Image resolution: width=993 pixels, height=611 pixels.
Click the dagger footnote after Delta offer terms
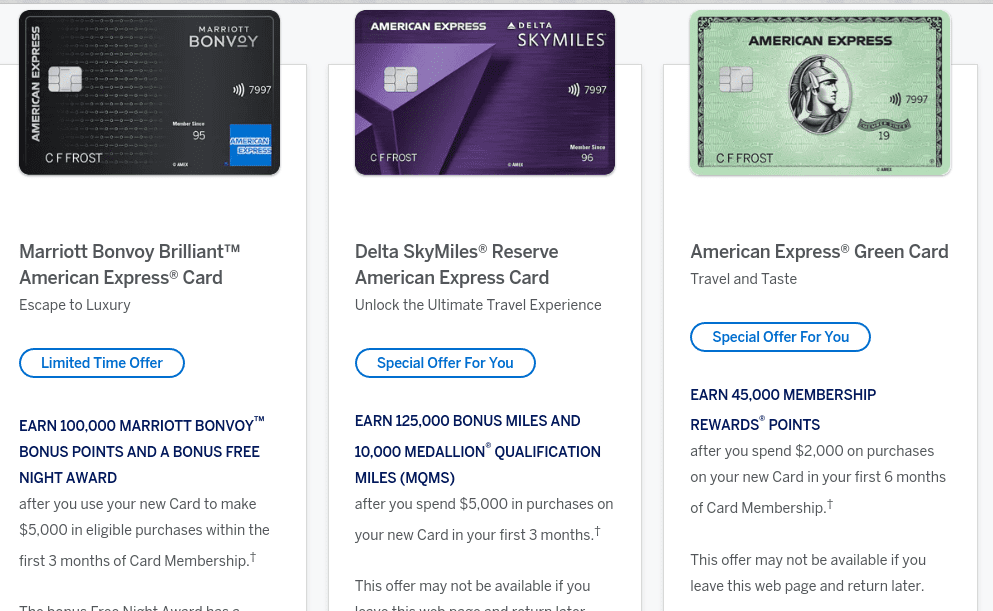tap(597, 532)
